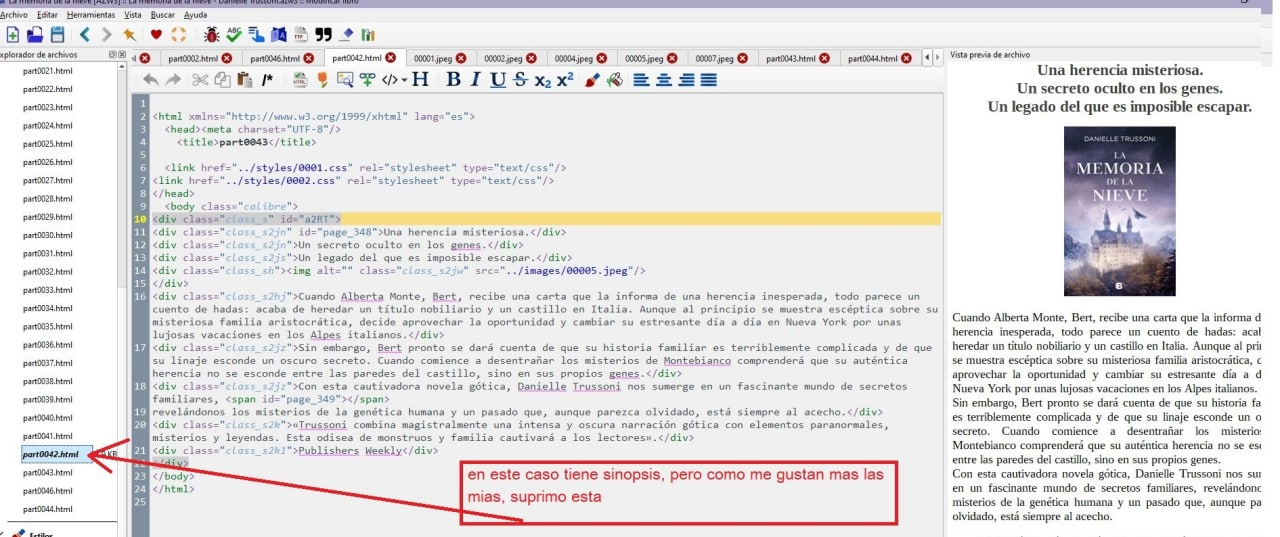Click the orange lifebuoy icon
Screen dimensions: 1280x537
point(179,35)
